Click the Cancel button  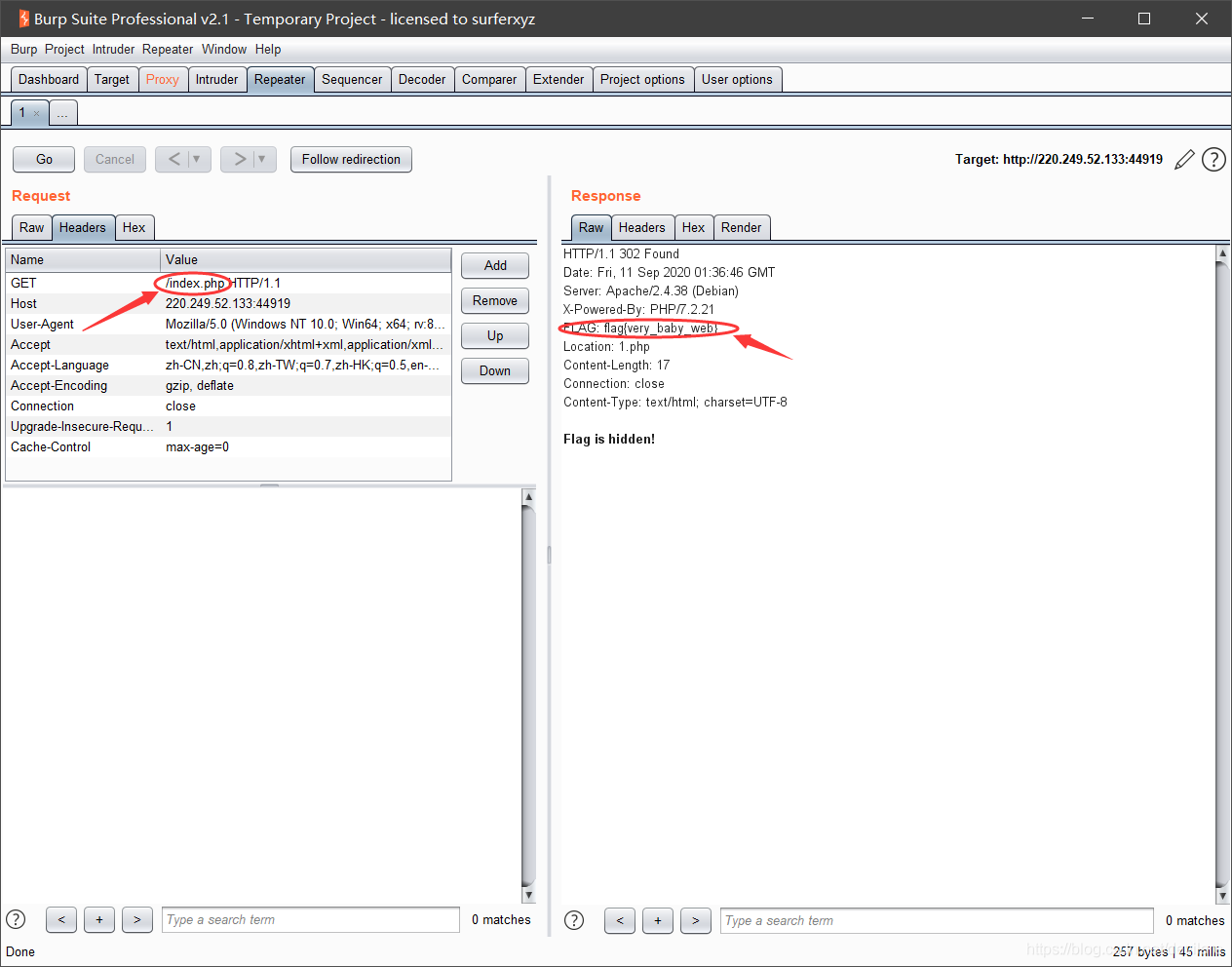point(115,159)
